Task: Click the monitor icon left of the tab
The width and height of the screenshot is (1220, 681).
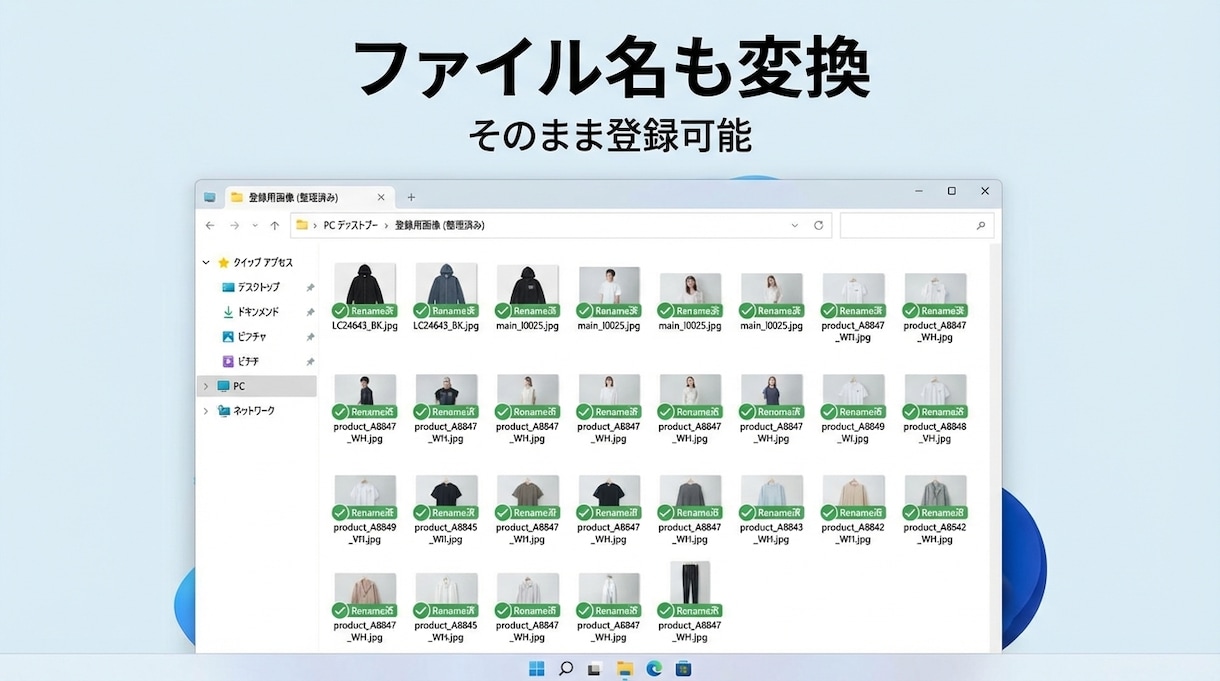Action: pos(209,197)
